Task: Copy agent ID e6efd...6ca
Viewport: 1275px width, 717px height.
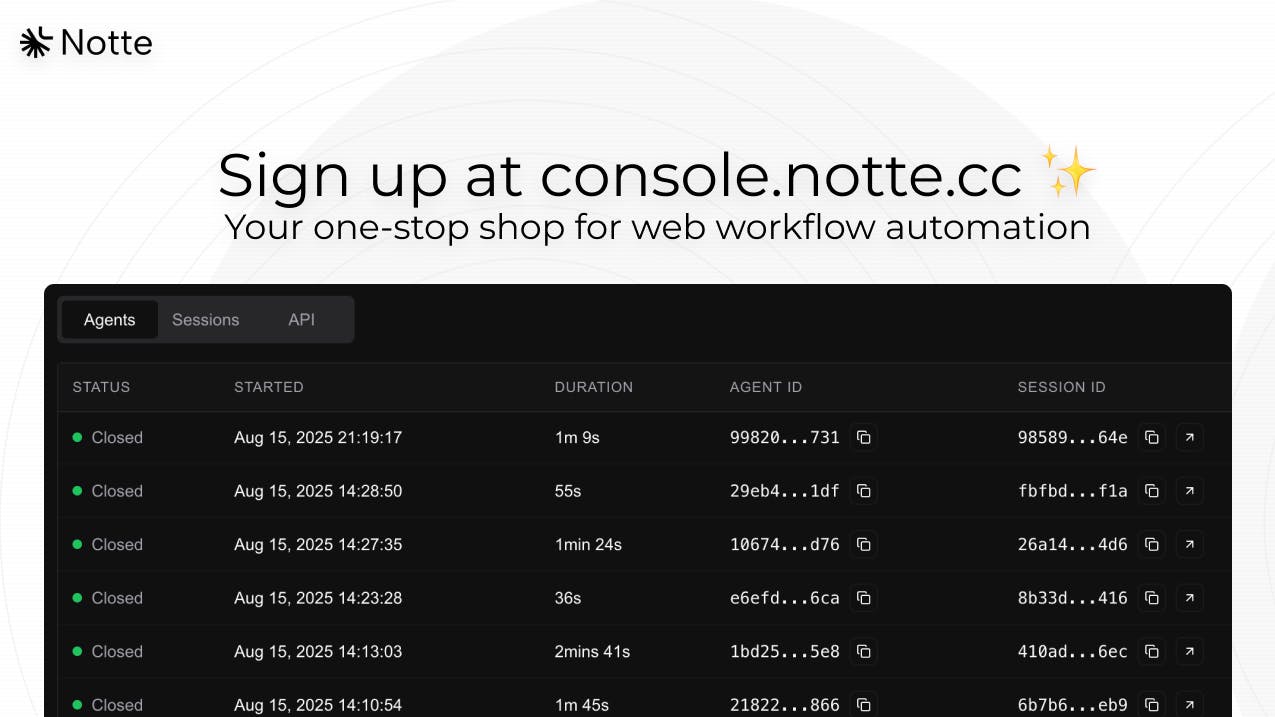Action: click(864, 598)
